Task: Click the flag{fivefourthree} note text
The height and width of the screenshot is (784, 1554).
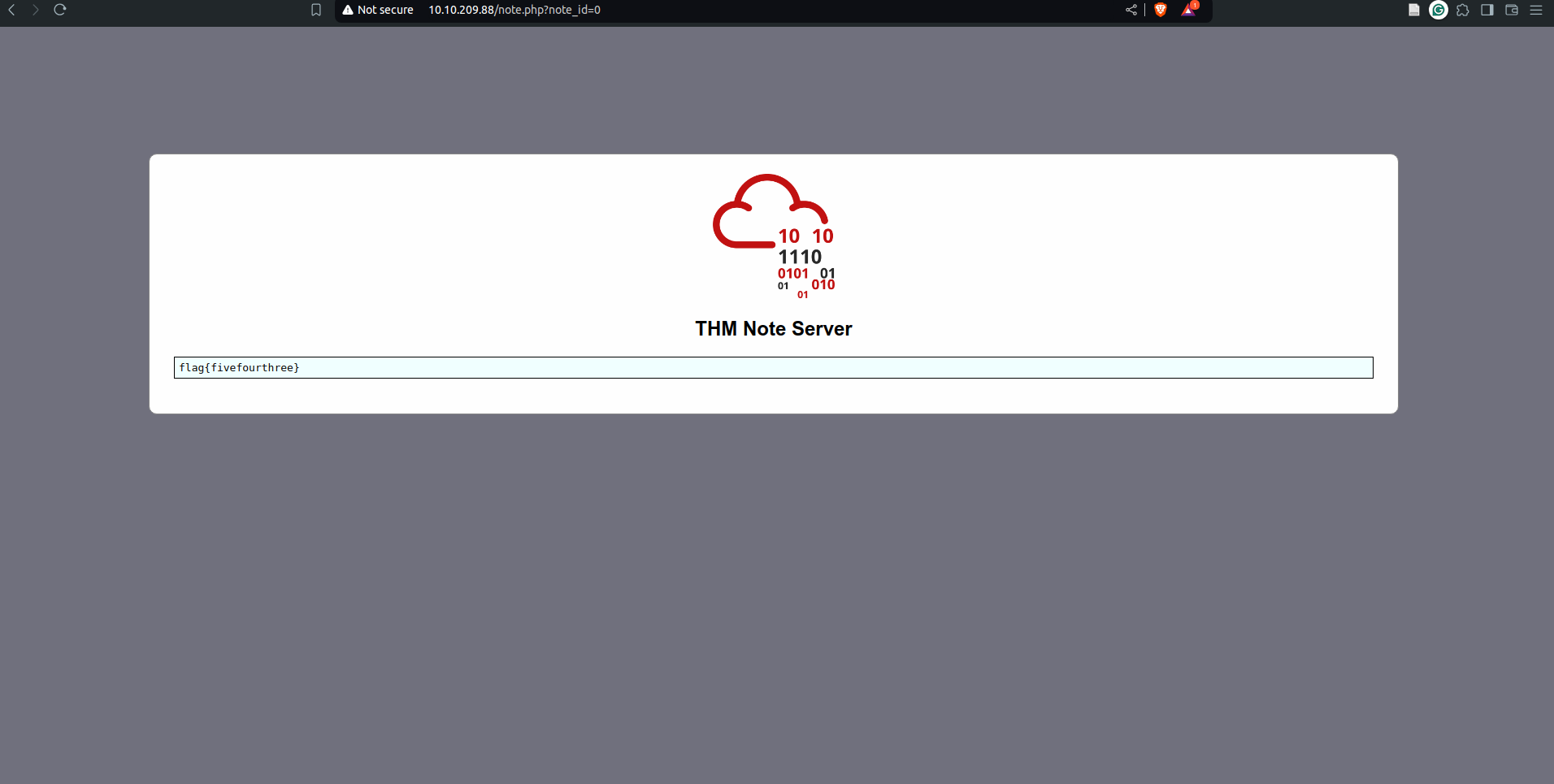Action: tap(239, 368)
